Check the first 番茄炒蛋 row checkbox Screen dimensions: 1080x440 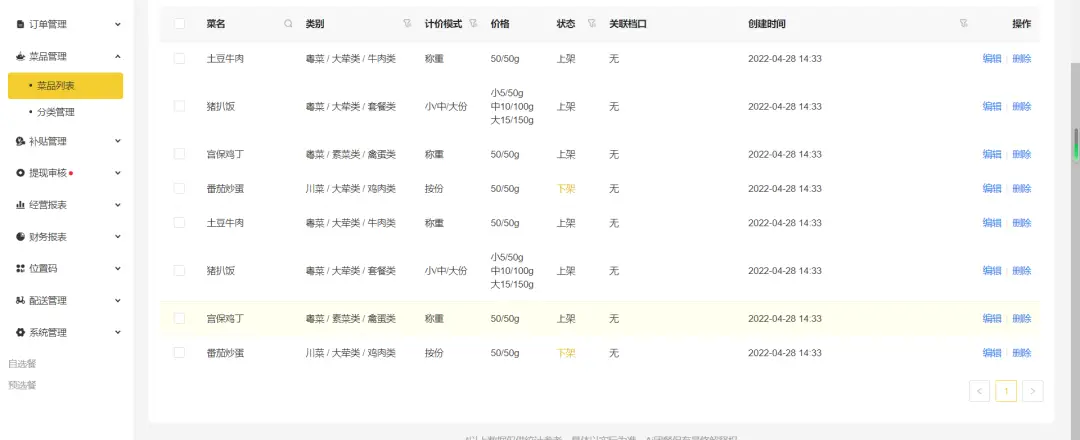tap(179, 189)
